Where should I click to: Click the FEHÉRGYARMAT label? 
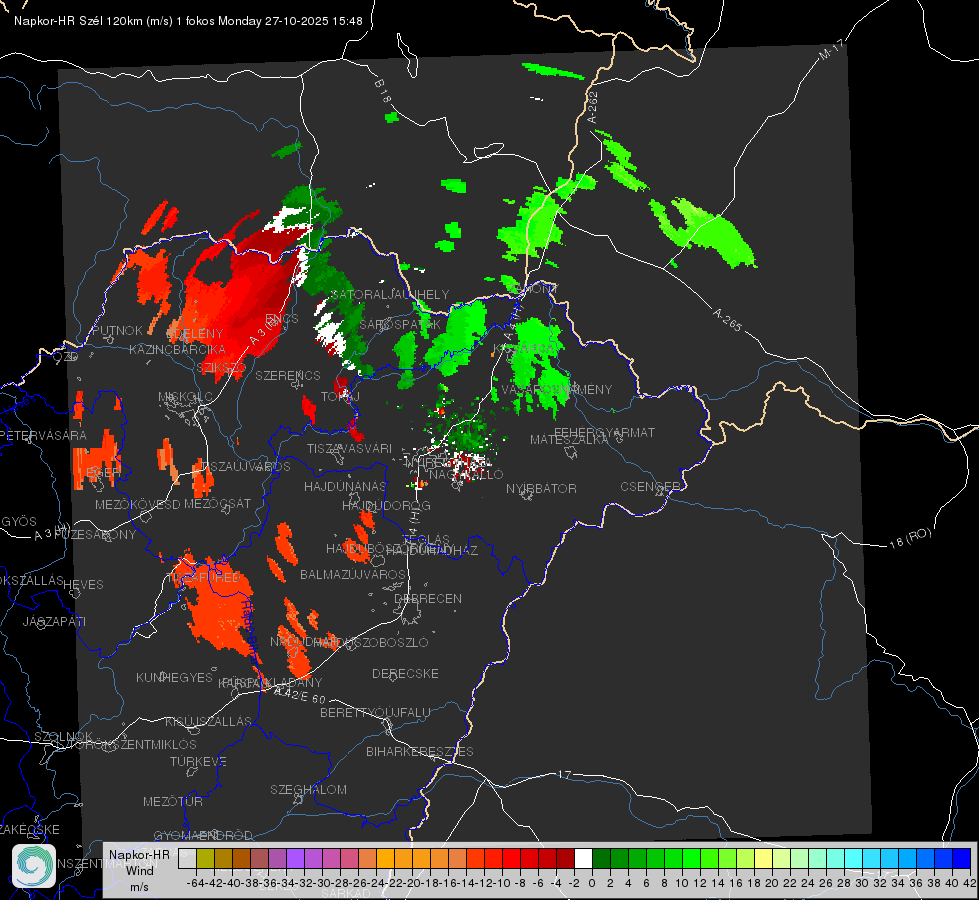point(604,432)
